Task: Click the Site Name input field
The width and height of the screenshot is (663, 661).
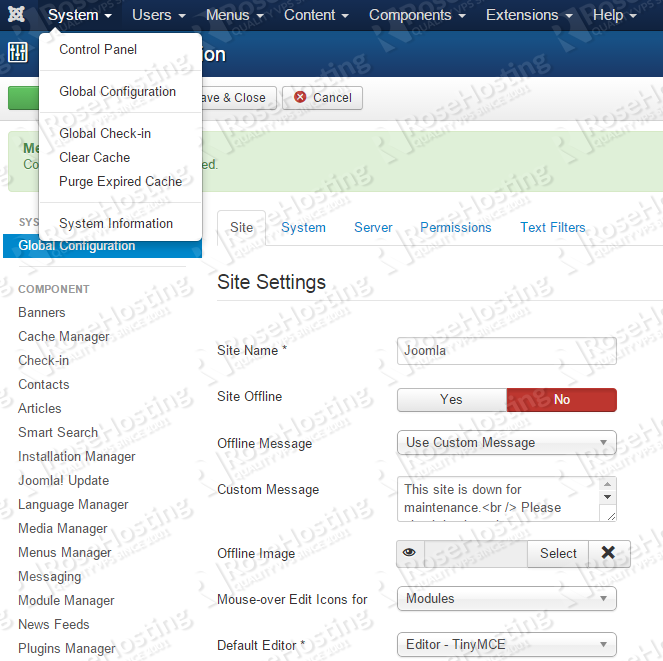Action: pyautogui.click(x=507, y=351)
